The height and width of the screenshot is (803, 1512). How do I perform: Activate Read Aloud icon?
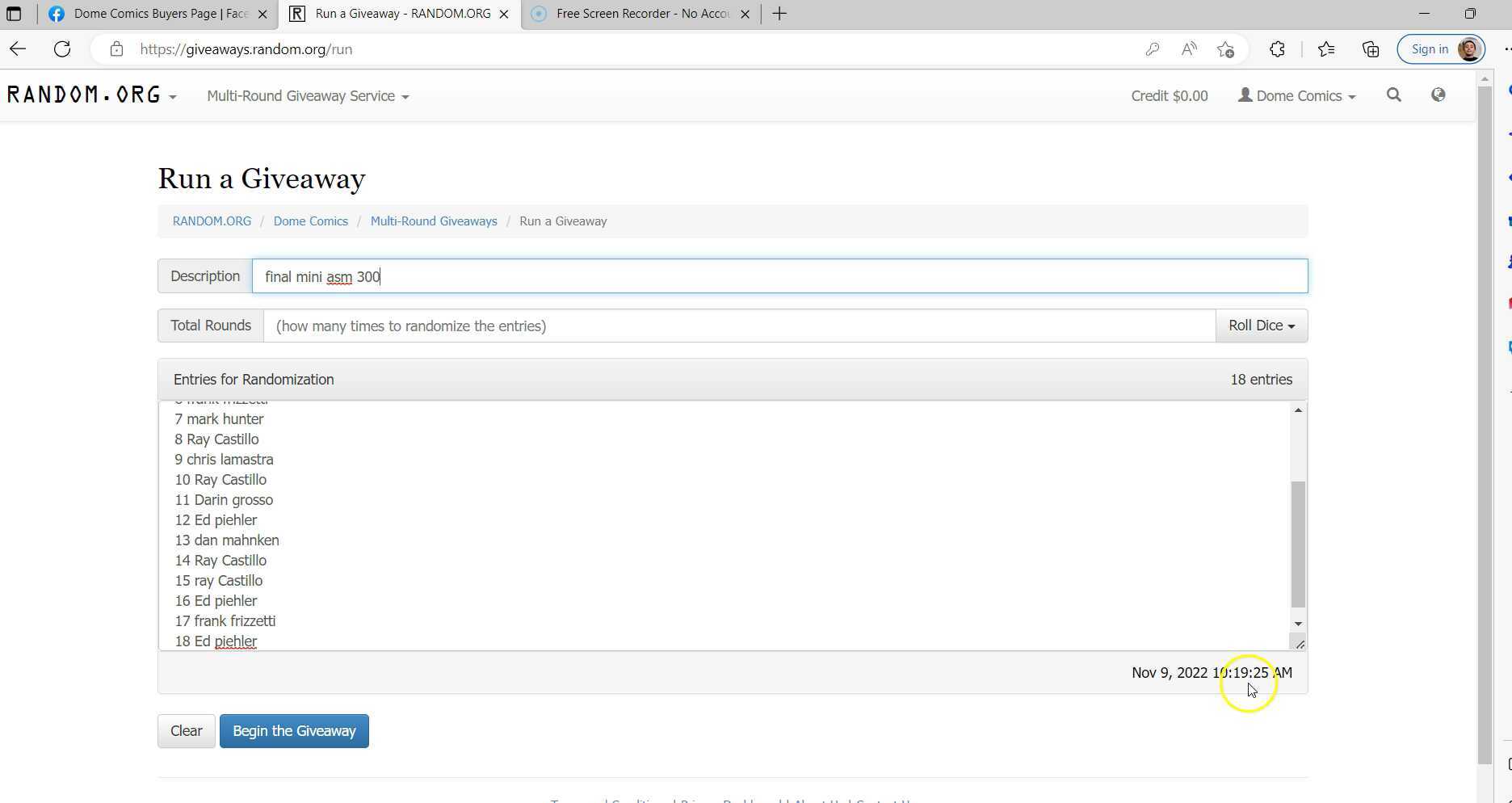(x=1189, y=49)
